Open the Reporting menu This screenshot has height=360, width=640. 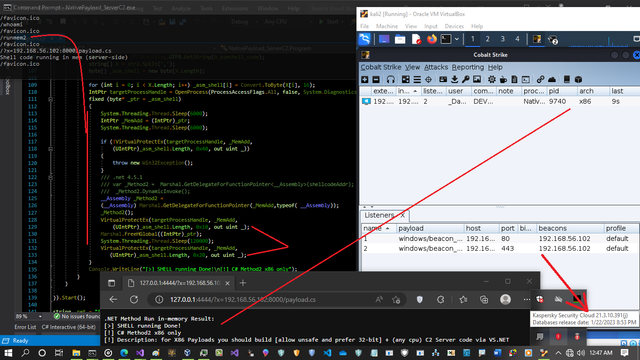coord(468,67)
